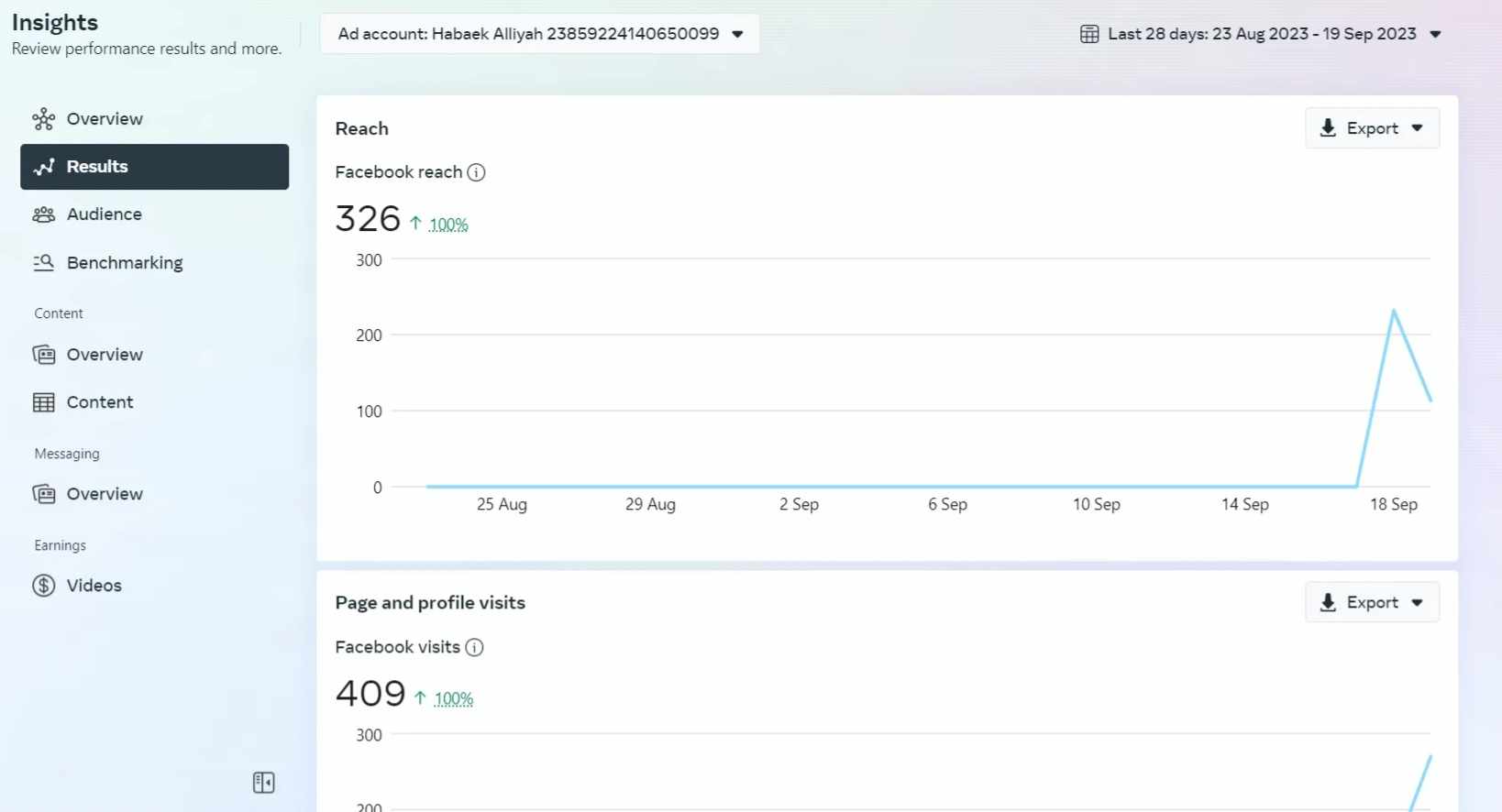Click the Content table grid icon
Viewport: 1502px width, 812px height.
(x=43, y=402)
